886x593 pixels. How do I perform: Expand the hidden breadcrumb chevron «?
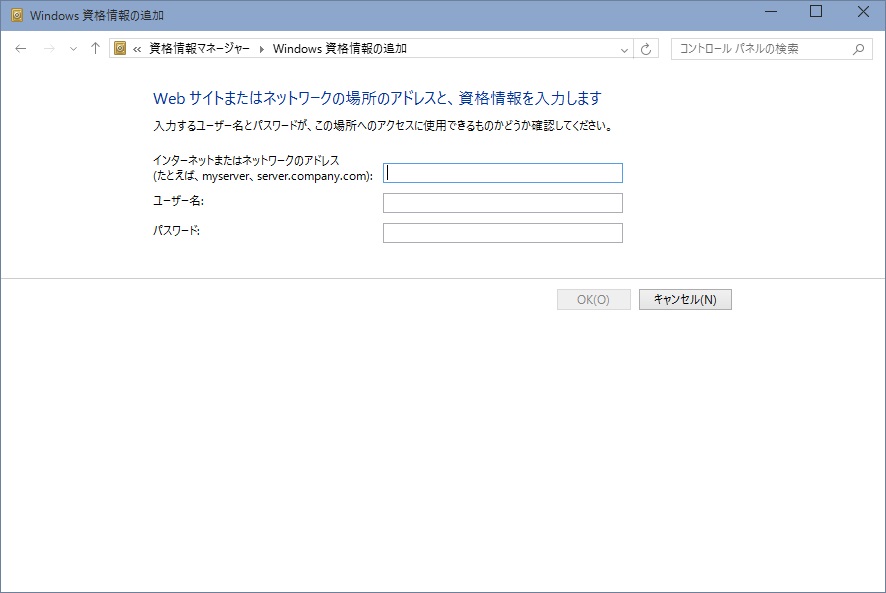pyautogui.click(x=137, y=49)
